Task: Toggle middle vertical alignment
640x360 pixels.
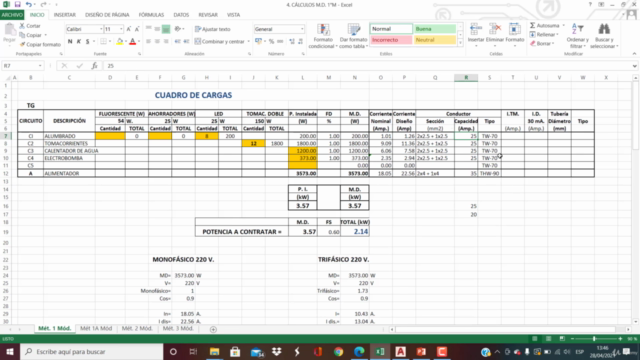Action: [157, 29]
